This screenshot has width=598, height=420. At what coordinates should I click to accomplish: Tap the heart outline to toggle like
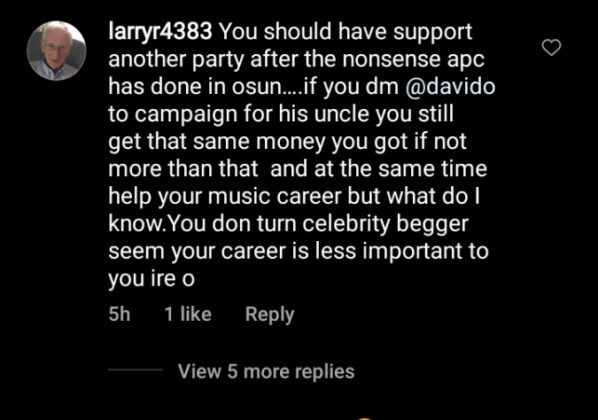[x=551, y=47]
